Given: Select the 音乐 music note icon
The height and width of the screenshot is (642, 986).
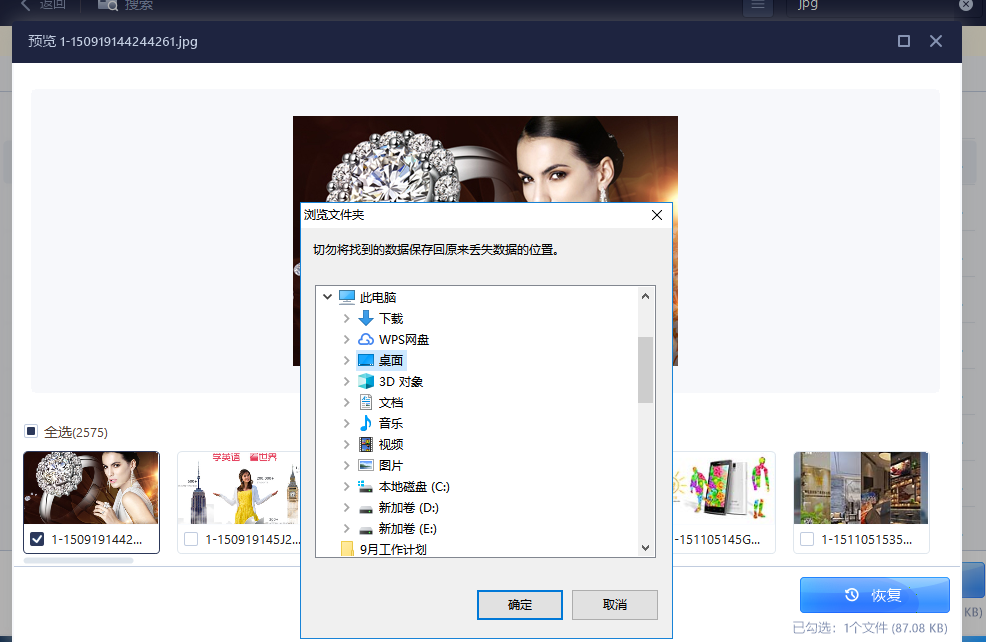Looking at the screenshot, I should (366, 423).
